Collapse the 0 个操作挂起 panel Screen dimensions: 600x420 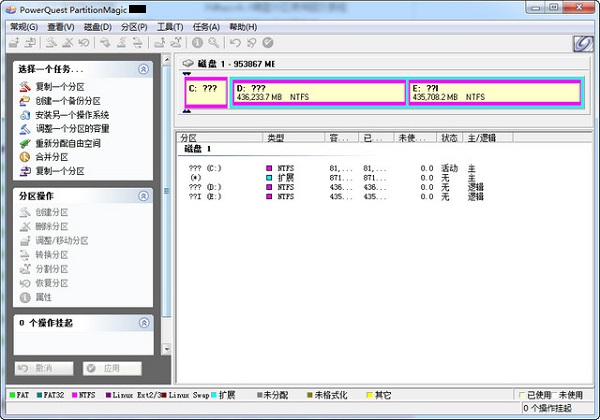[x=143, y=323]
